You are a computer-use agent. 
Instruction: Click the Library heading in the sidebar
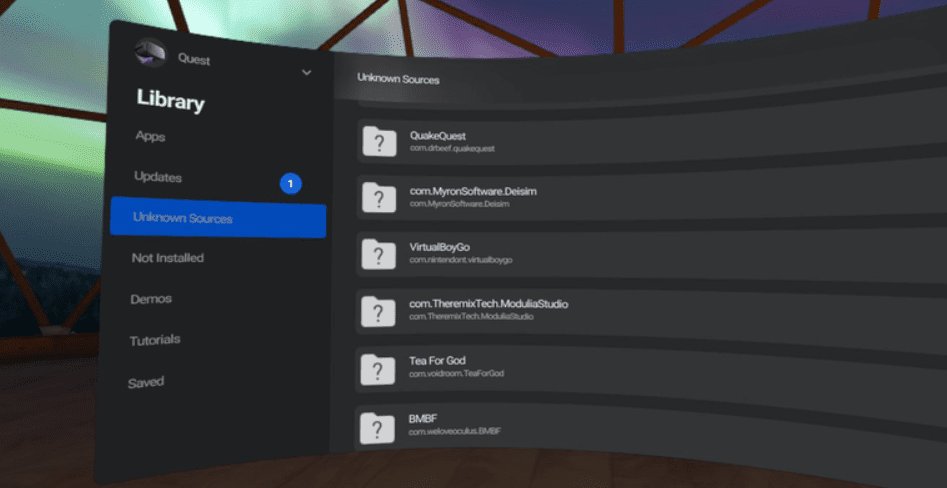(170, 100)
